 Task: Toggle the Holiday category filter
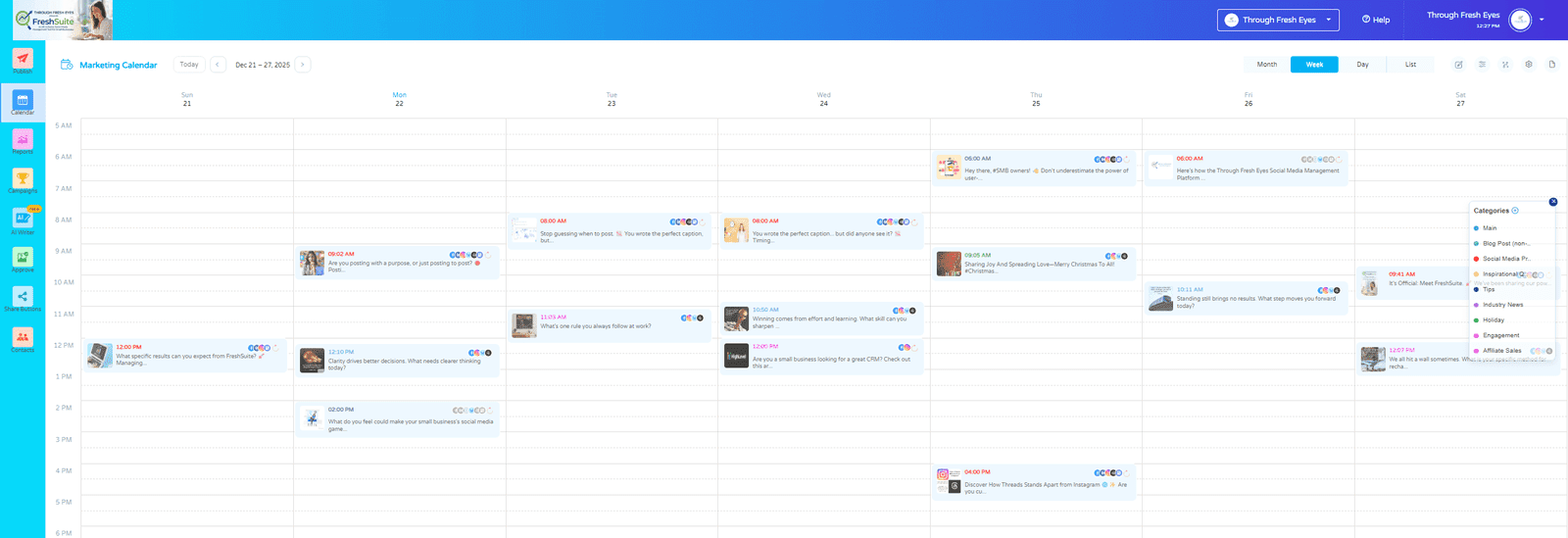coord(1493,320)
